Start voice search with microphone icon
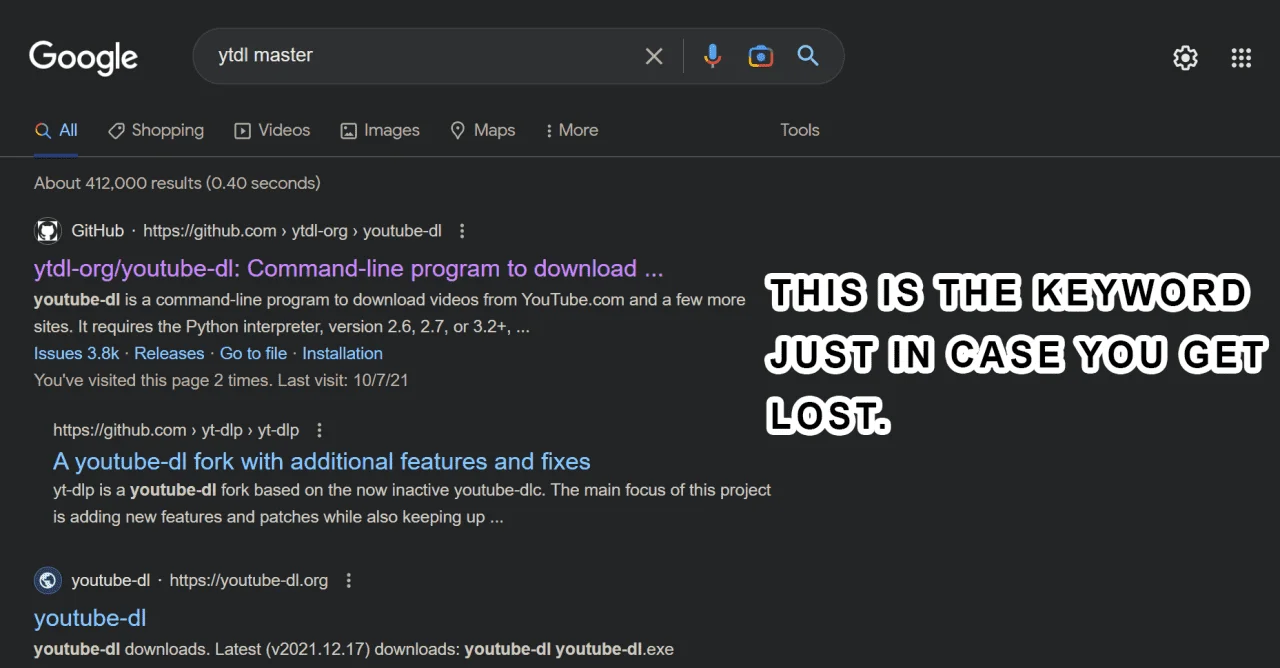 pyautogui.click(x=712, y=56)
